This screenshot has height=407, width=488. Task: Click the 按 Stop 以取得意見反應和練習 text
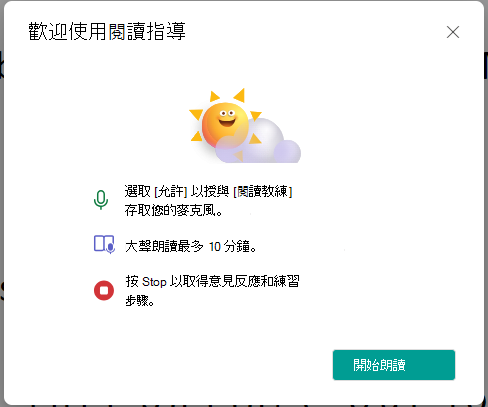pyautogui.click(x=212, y=281)
